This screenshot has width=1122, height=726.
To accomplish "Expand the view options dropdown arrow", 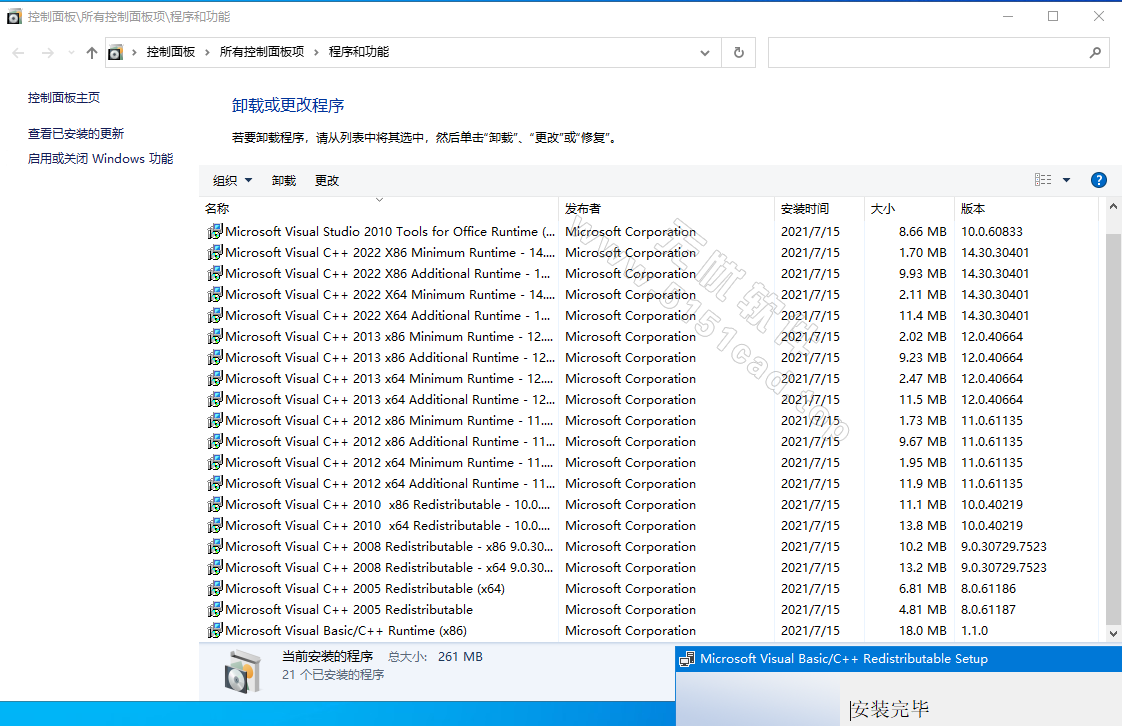I will click(x=1066, y=180).
